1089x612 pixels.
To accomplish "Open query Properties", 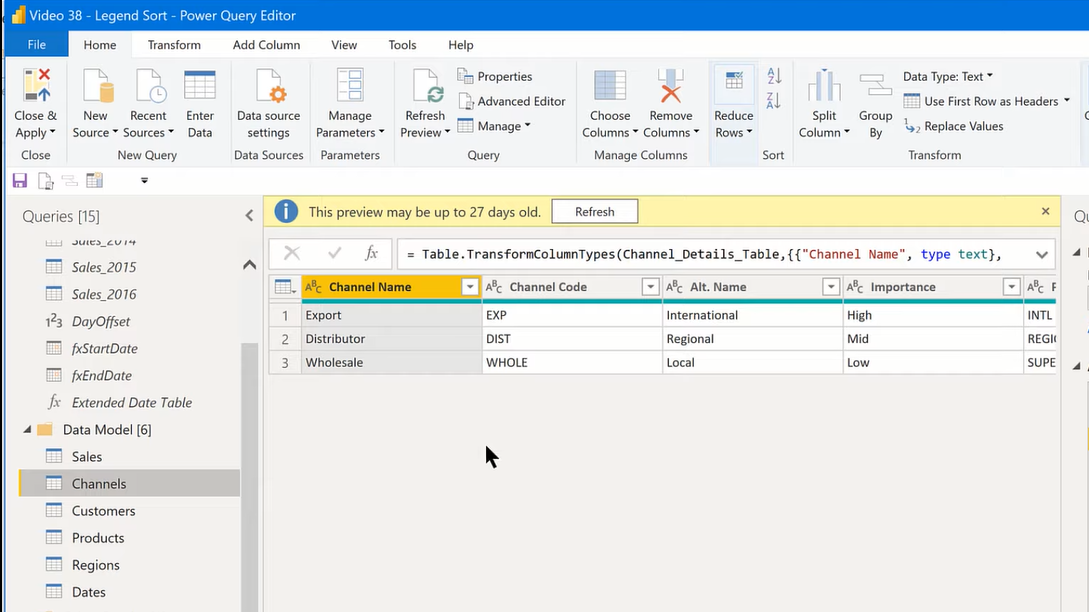I will click(495, 76).
